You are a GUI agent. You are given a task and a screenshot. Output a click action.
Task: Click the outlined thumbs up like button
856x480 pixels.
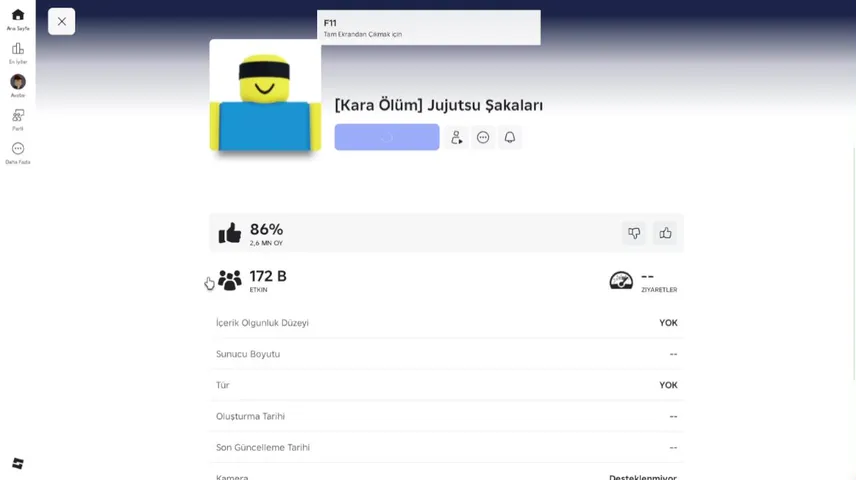click(x=665, y=233)
